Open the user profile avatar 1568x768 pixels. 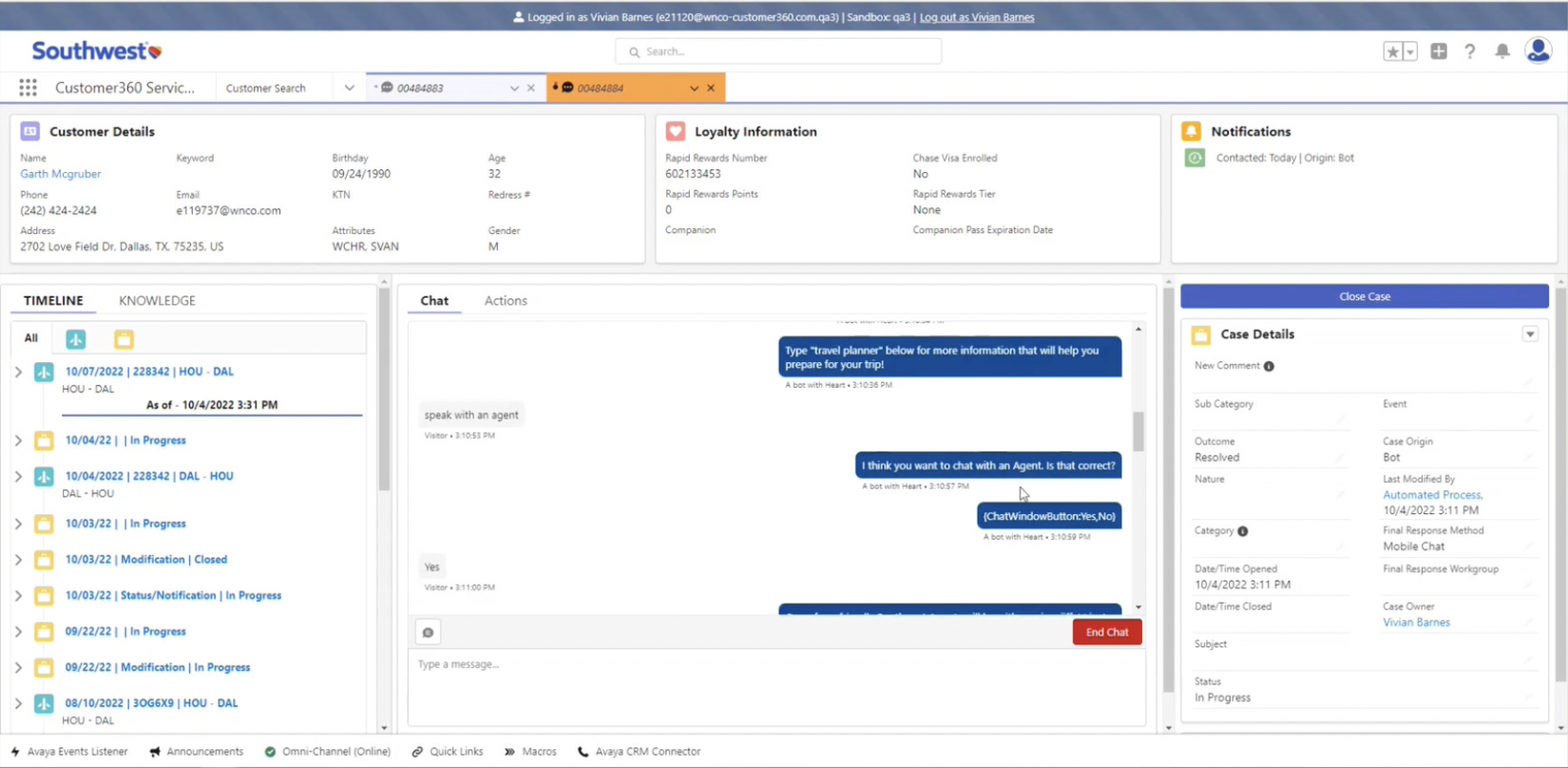pos(1539,50)
